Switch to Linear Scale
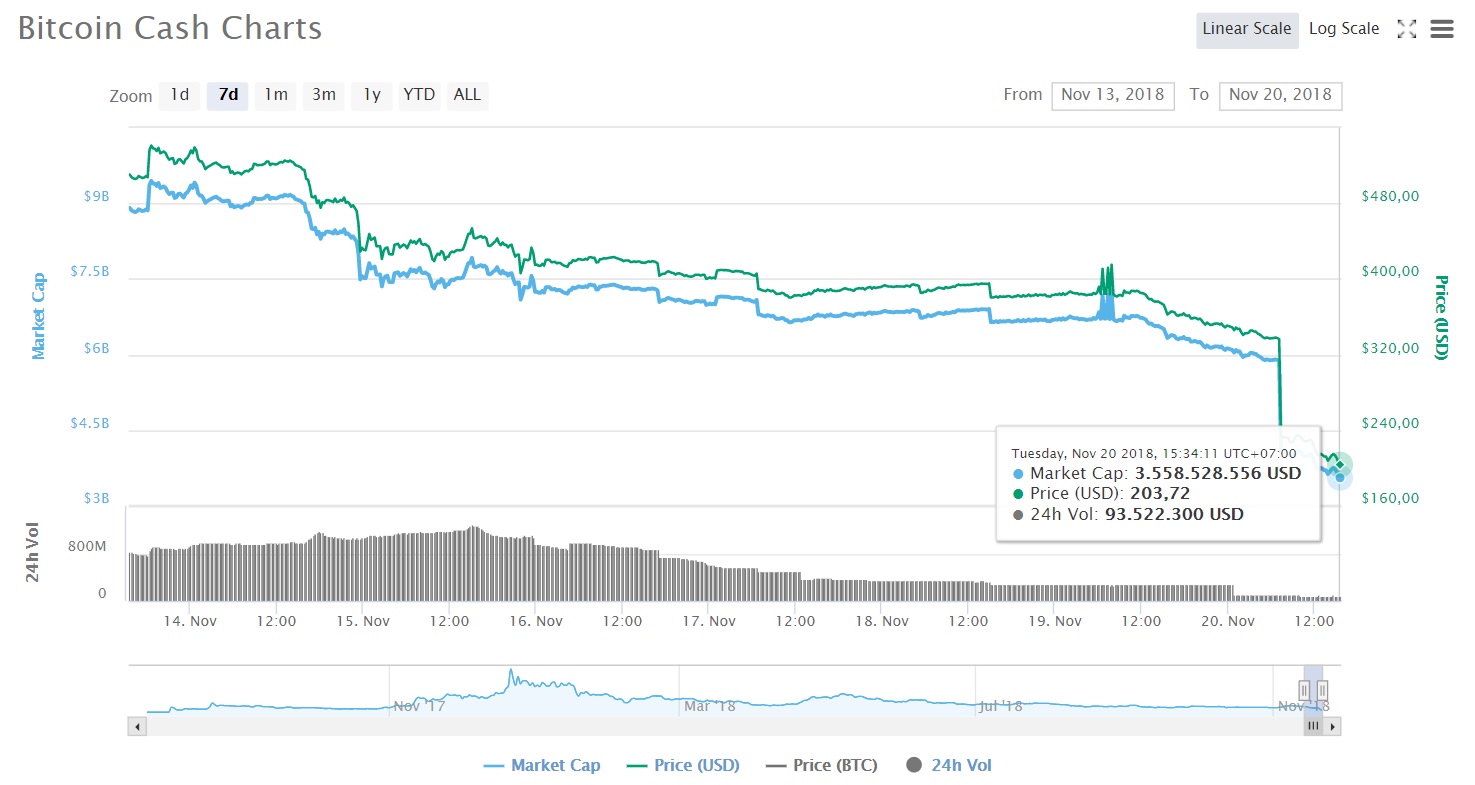 [x=1246, y=29]
